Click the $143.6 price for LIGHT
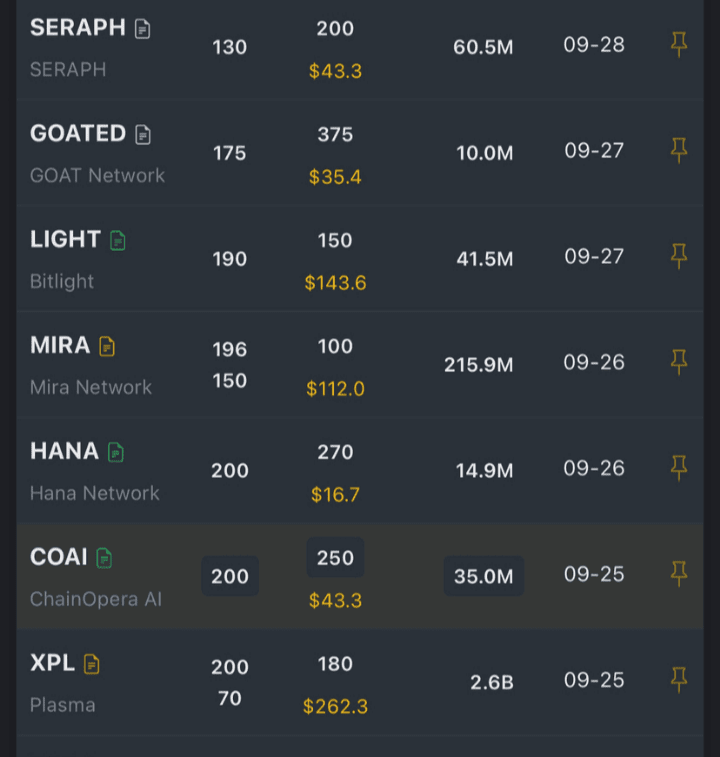 click(335, 283)
